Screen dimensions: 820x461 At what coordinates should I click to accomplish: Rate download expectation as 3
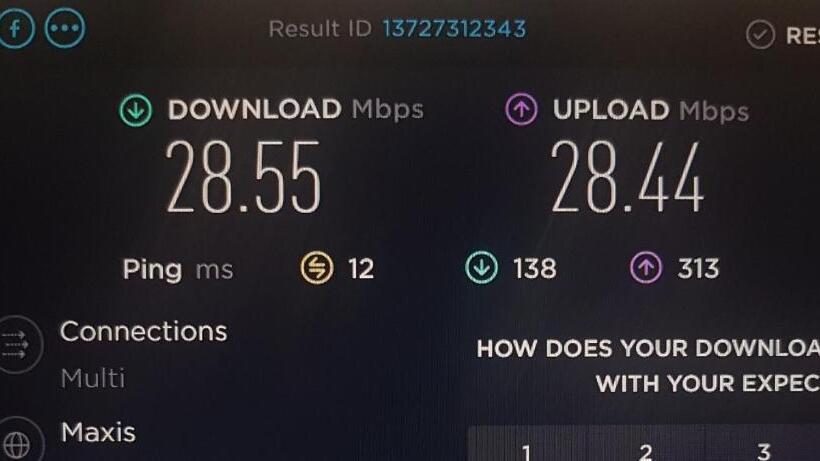764,451
